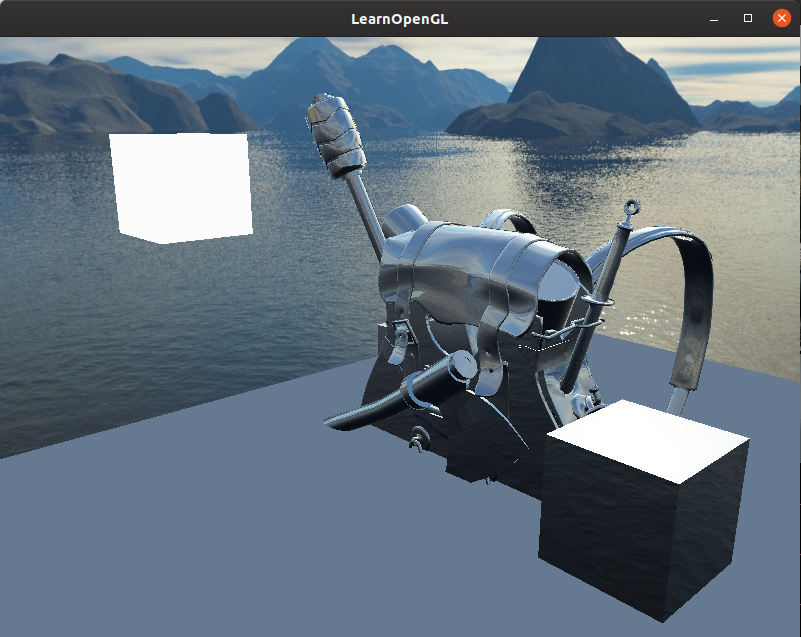Click the white top face of the foreground cube

point(647,437)
